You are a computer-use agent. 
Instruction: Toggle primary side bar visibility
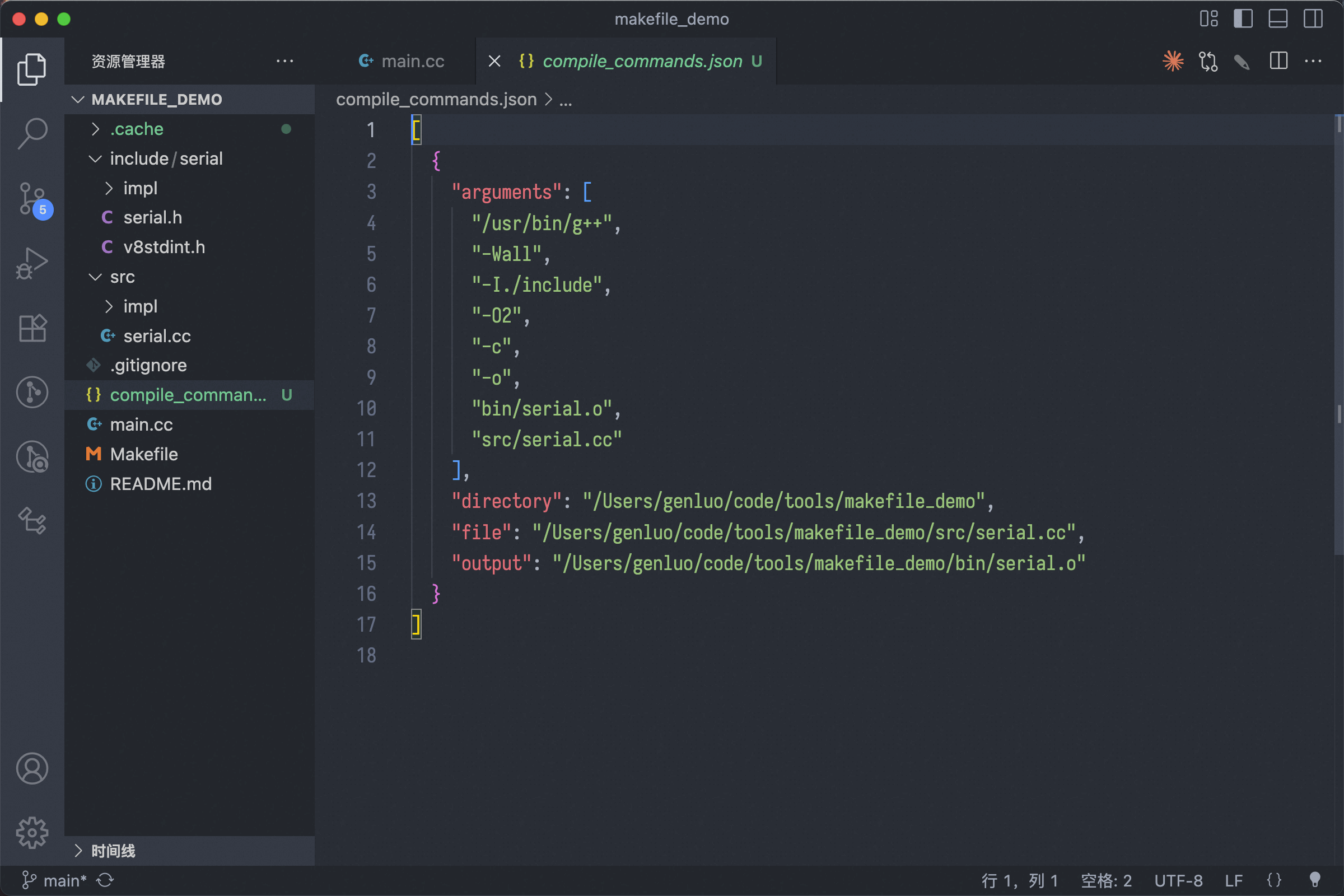[x=1243, y=19]
